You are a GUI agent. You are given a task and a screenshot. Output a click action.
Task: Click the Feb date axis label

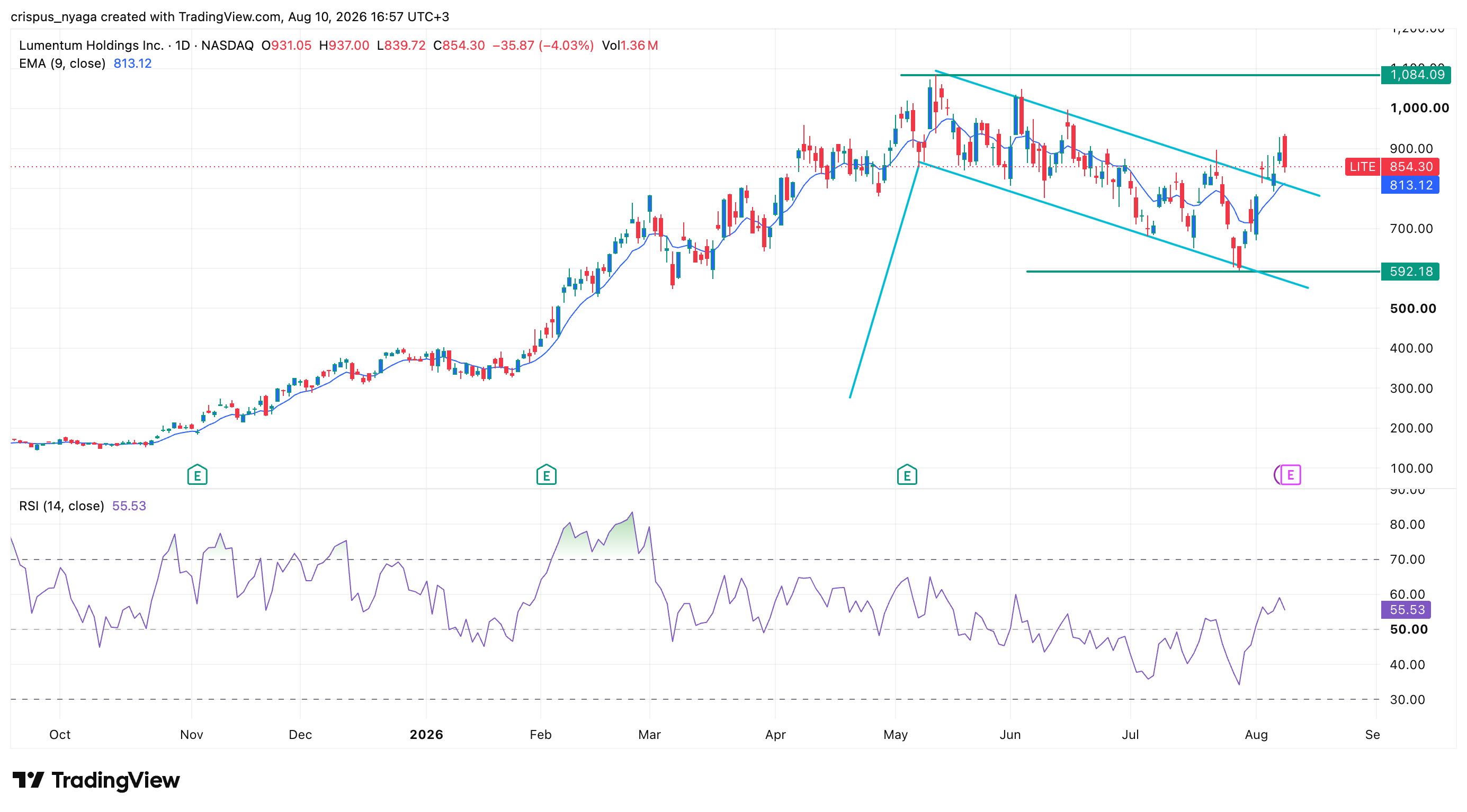click(x=540, y=735)
